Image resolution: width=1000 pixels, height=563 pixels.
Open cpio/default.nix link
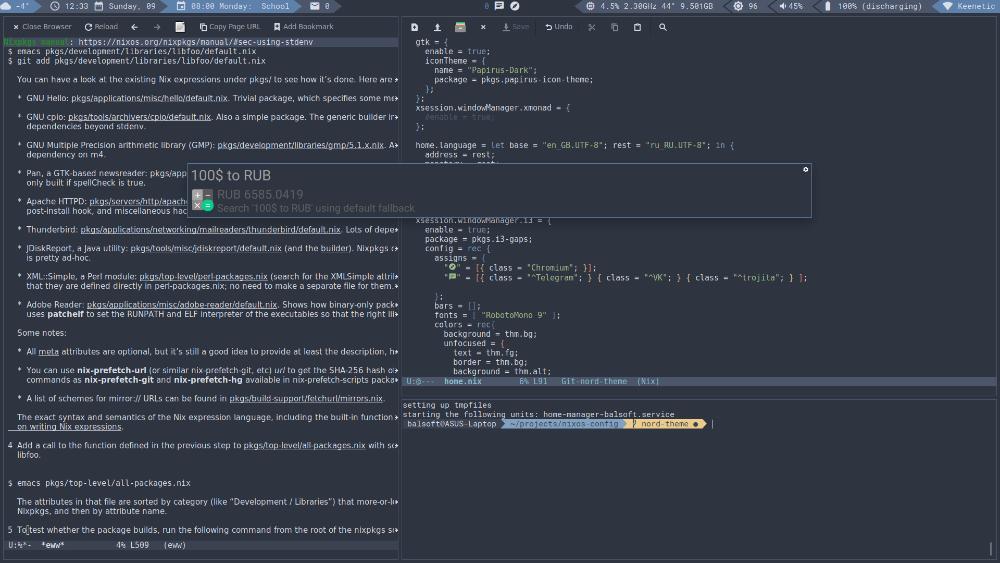click(139, 117)
